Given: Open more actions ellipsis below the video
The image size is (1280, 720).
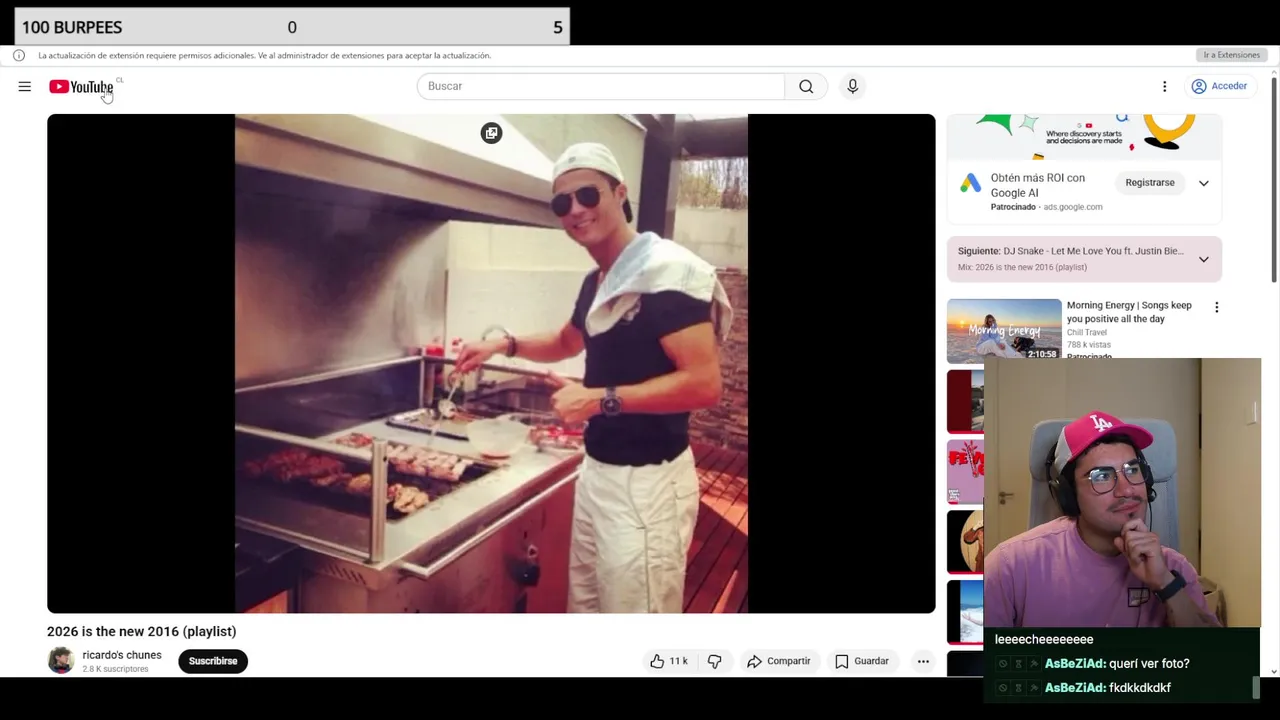Looking at the screenshot, I should coord(923,661).
